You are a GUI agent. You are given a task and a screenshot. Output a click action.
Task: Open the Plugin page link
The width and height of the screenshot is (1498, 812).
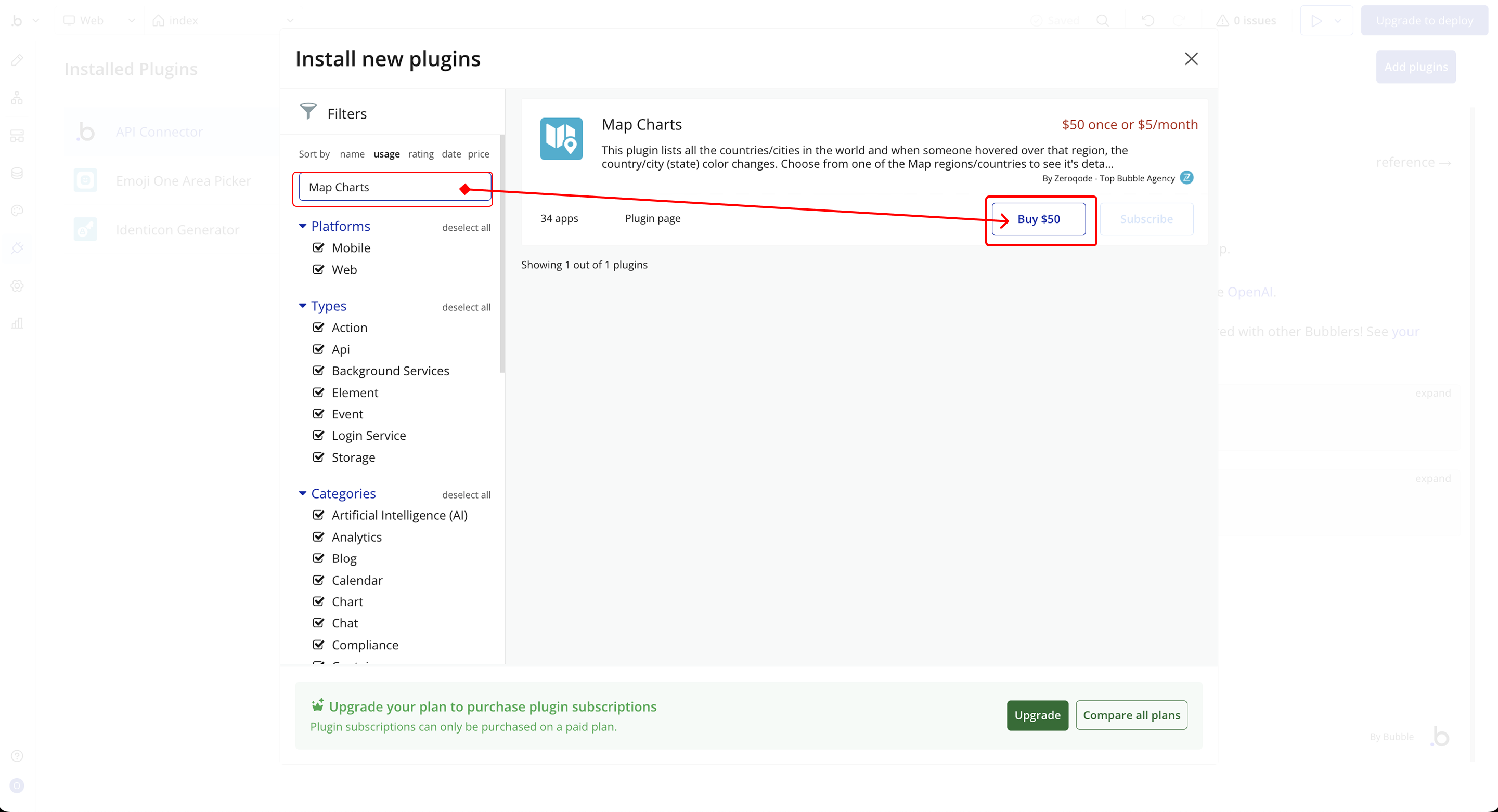click(x=652, y=218)
